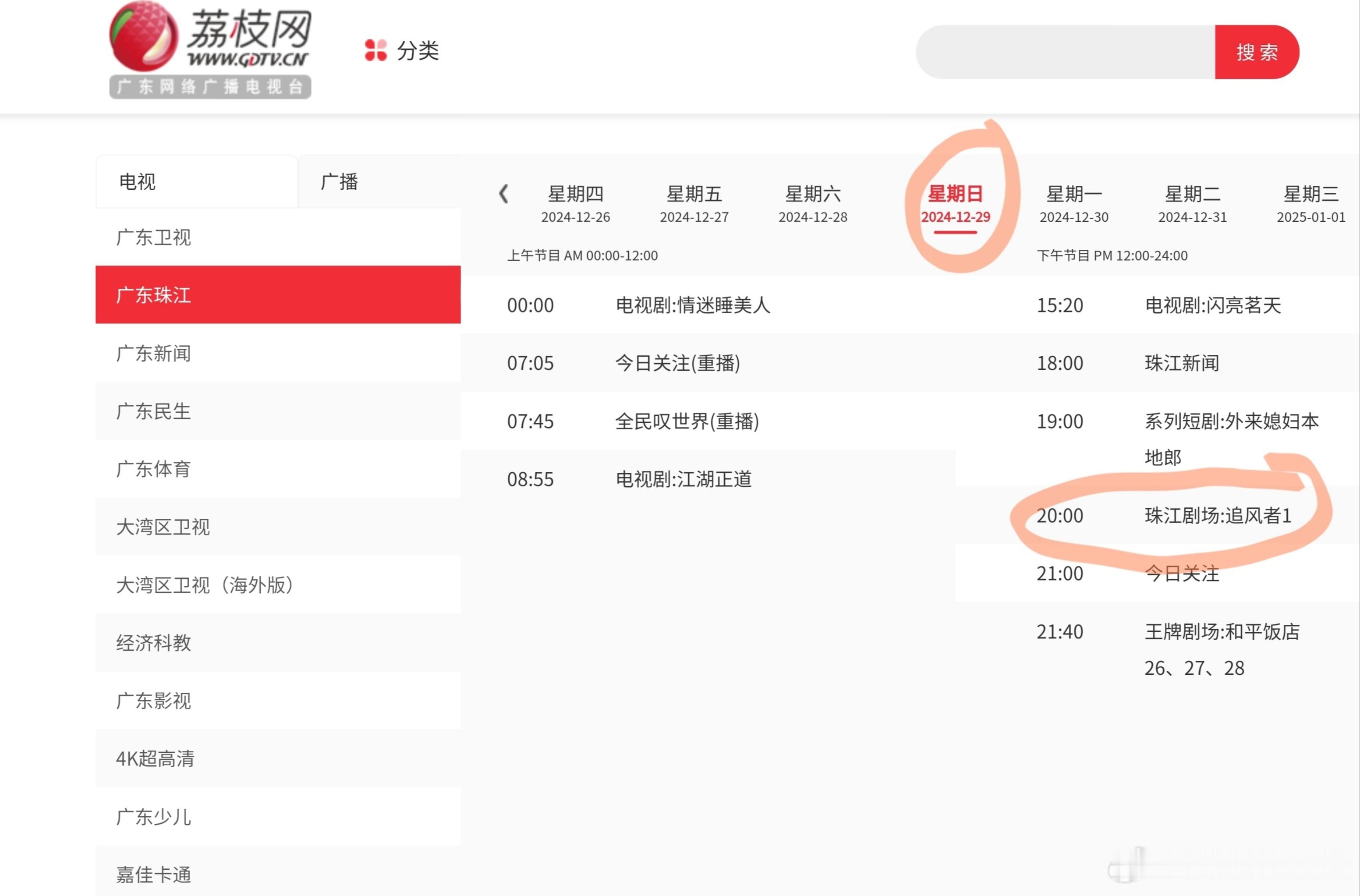Choose 大湾区卫视（海外版） channel
1360x896 pixels.
pos(278,584)
